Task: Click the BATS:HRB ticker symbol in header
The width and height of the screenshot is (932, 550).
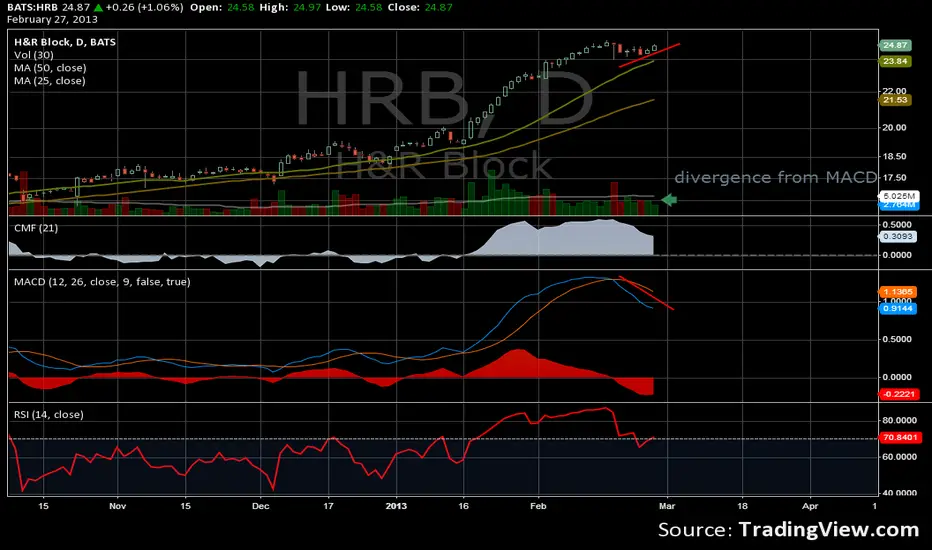Action: point(32,8)
